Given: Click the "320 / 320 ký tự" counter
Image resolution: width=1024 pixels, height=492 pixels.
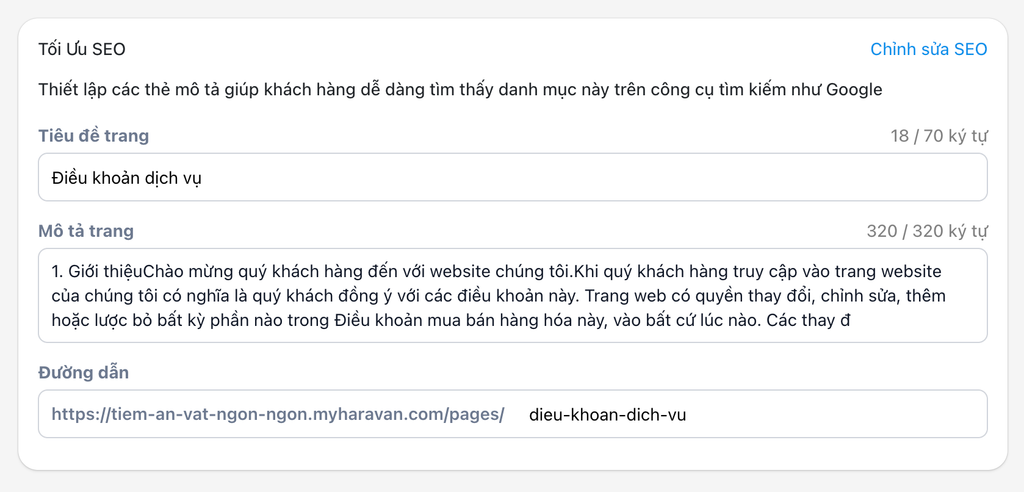Looking at the screenshot, I should point(927,231).
